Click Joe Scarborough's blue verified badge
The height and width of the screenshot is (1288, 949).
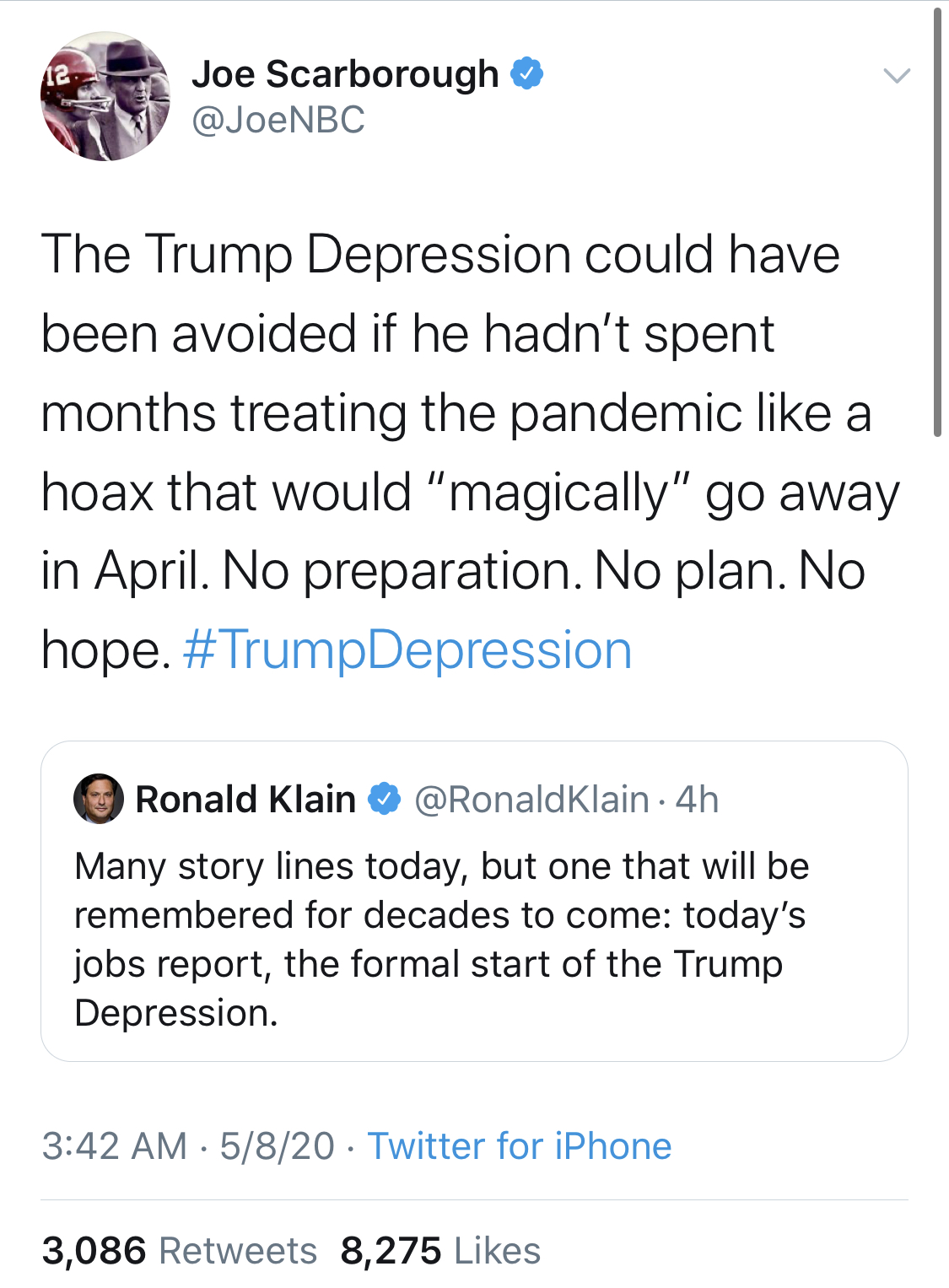click(x=526, y=74)
